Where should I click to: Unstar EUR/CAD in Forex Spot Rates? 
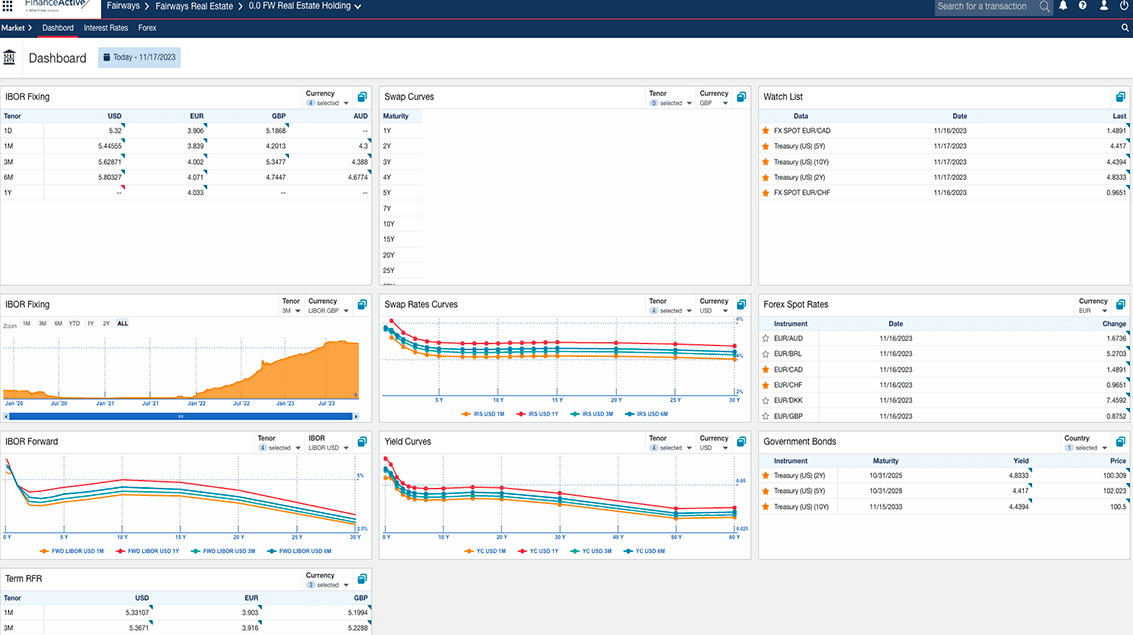click(x=766, y=370)
